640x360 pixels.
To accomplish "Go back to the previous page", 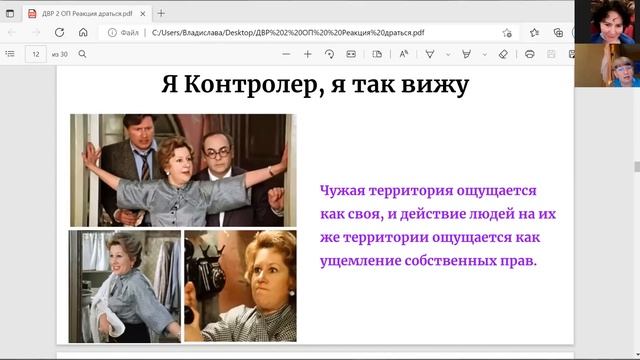I will pos(12,33).
